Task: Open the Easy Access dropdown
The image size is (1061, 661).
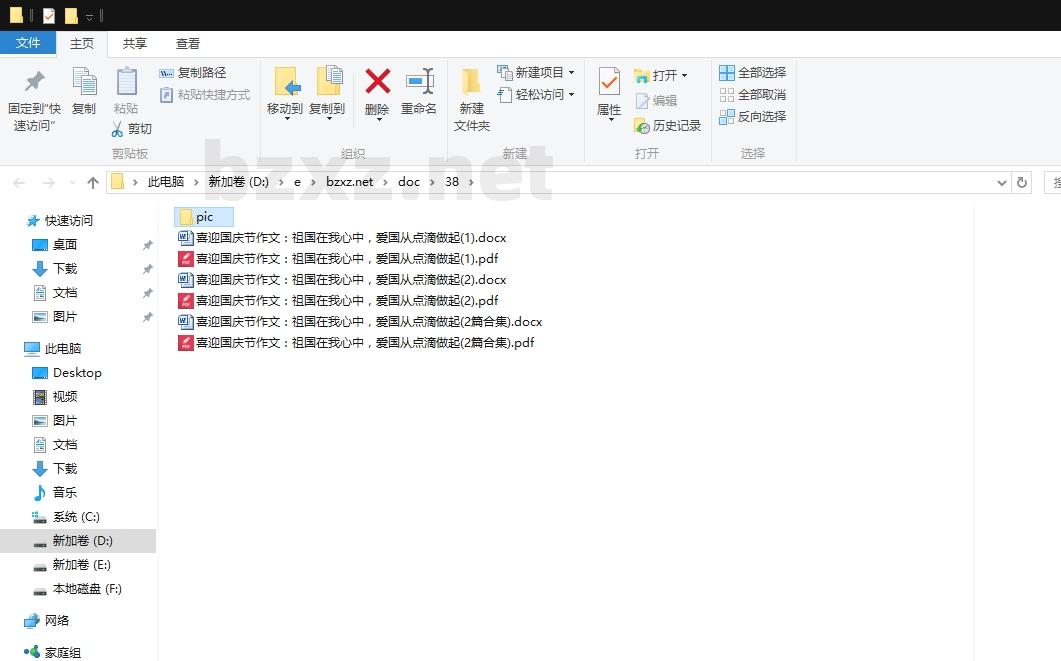Action: coord(571,95)
